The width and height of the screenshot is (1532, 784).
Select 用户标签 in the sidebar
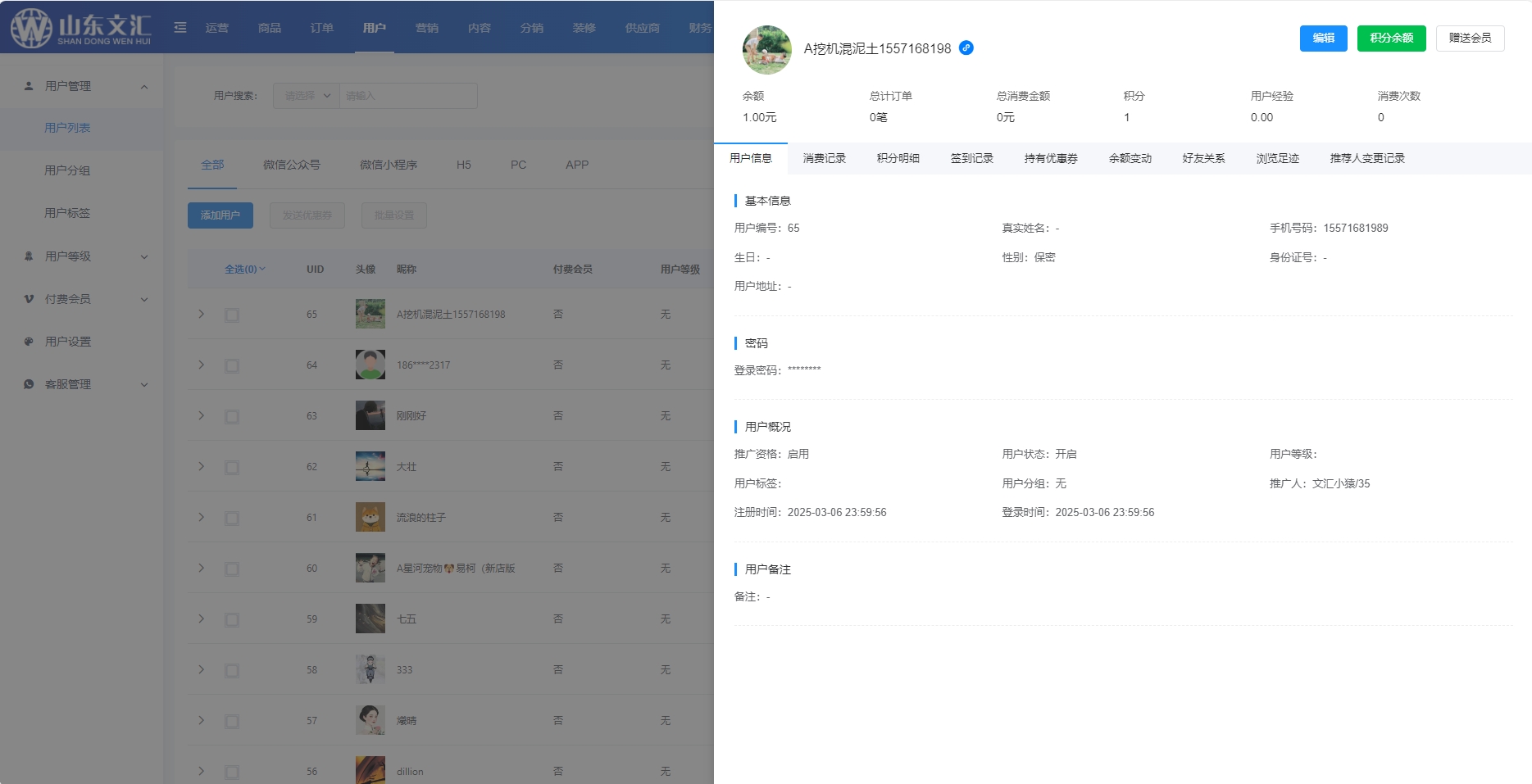(x=67, y=213)
